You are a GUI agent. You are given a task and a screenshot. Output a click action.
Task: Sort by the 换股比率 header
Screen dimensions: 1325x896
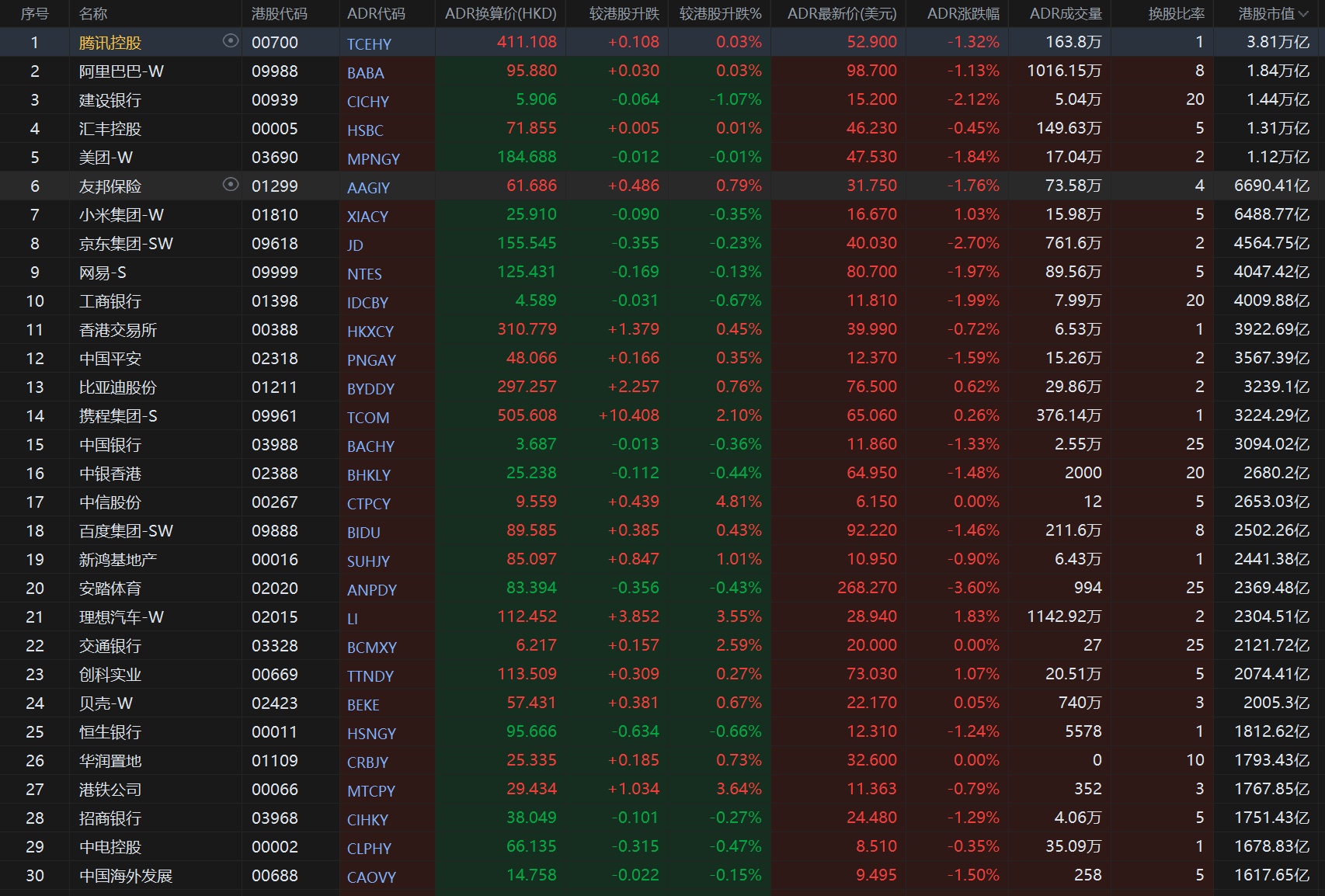[x=1177, y=14]
